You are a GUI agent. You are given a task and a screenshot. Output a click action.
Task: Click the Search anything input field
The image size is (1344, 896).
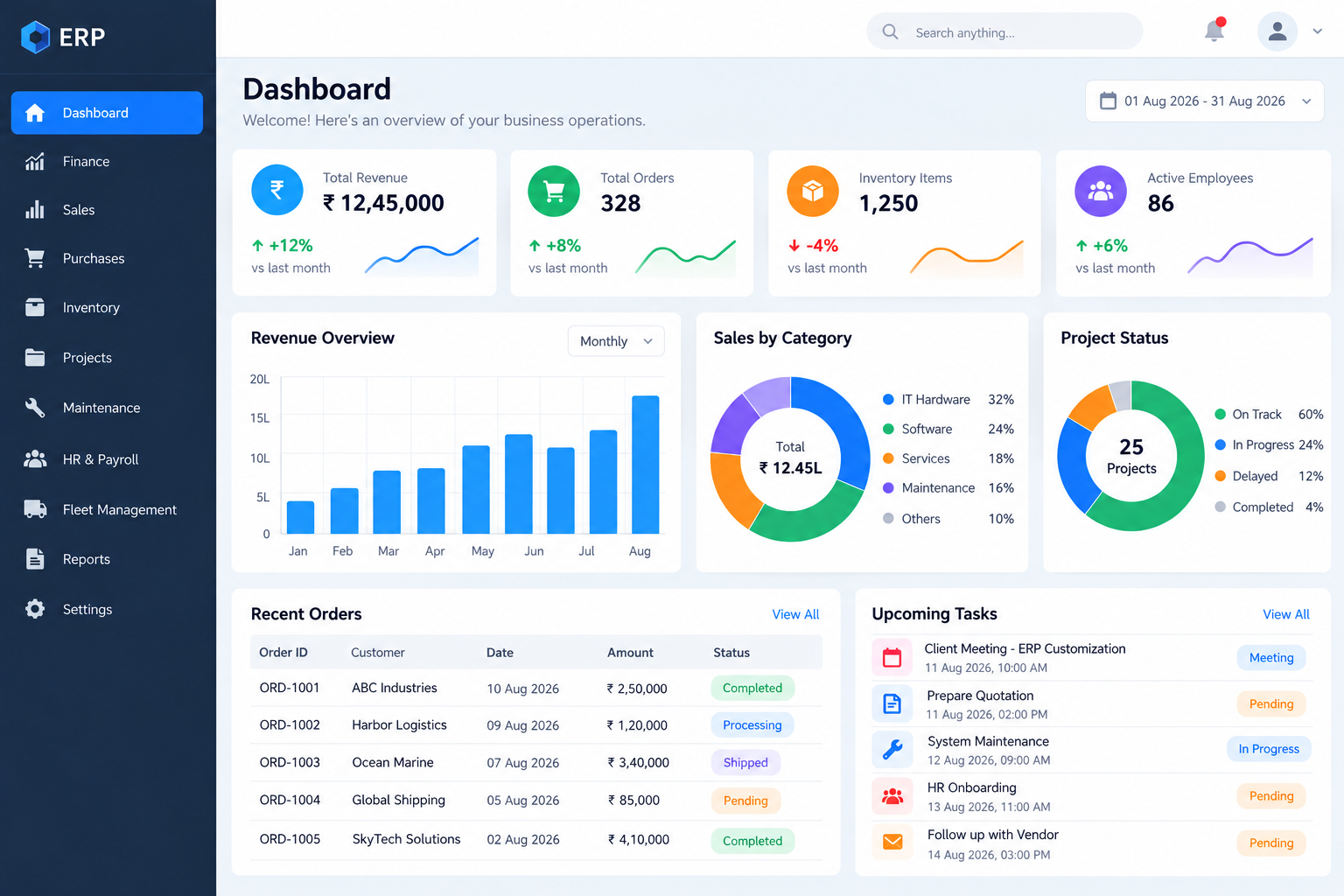click(x=1004, y=31)
